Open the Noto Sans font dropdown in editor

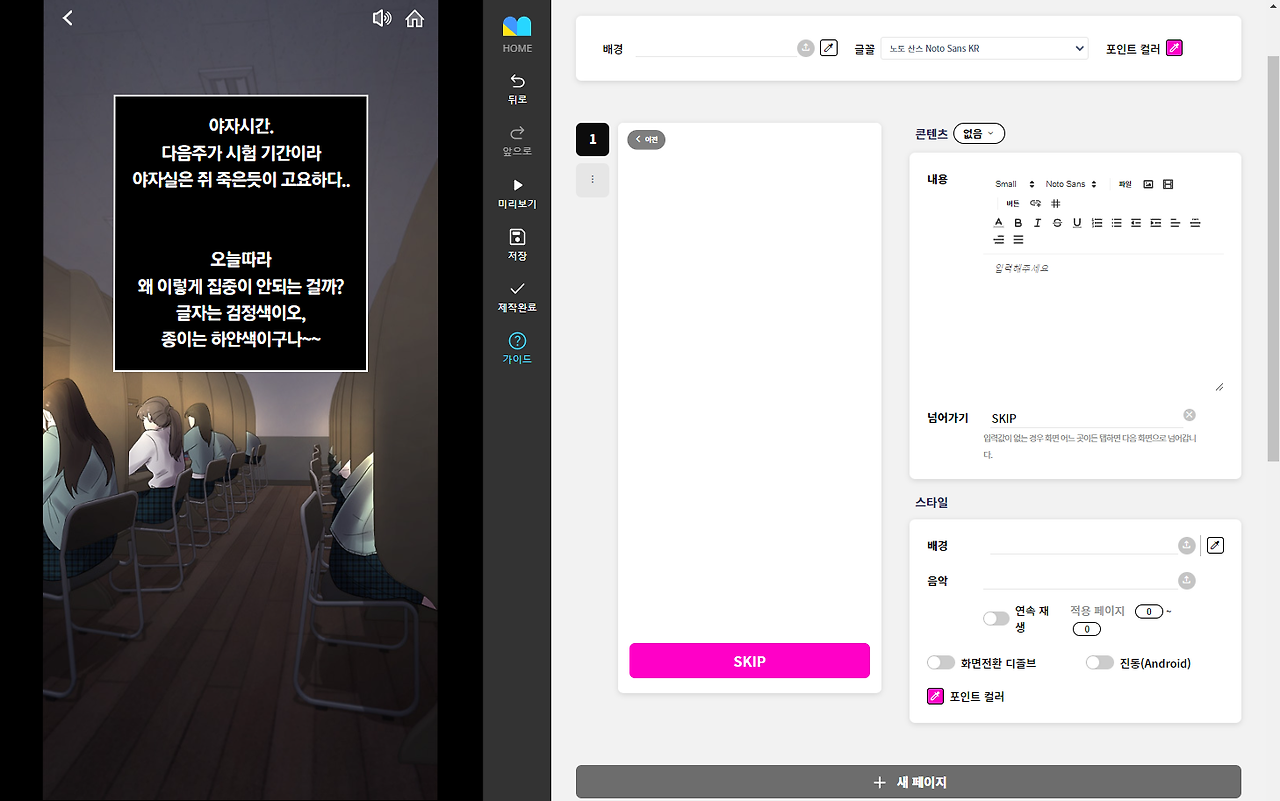tap(1071, 184)
